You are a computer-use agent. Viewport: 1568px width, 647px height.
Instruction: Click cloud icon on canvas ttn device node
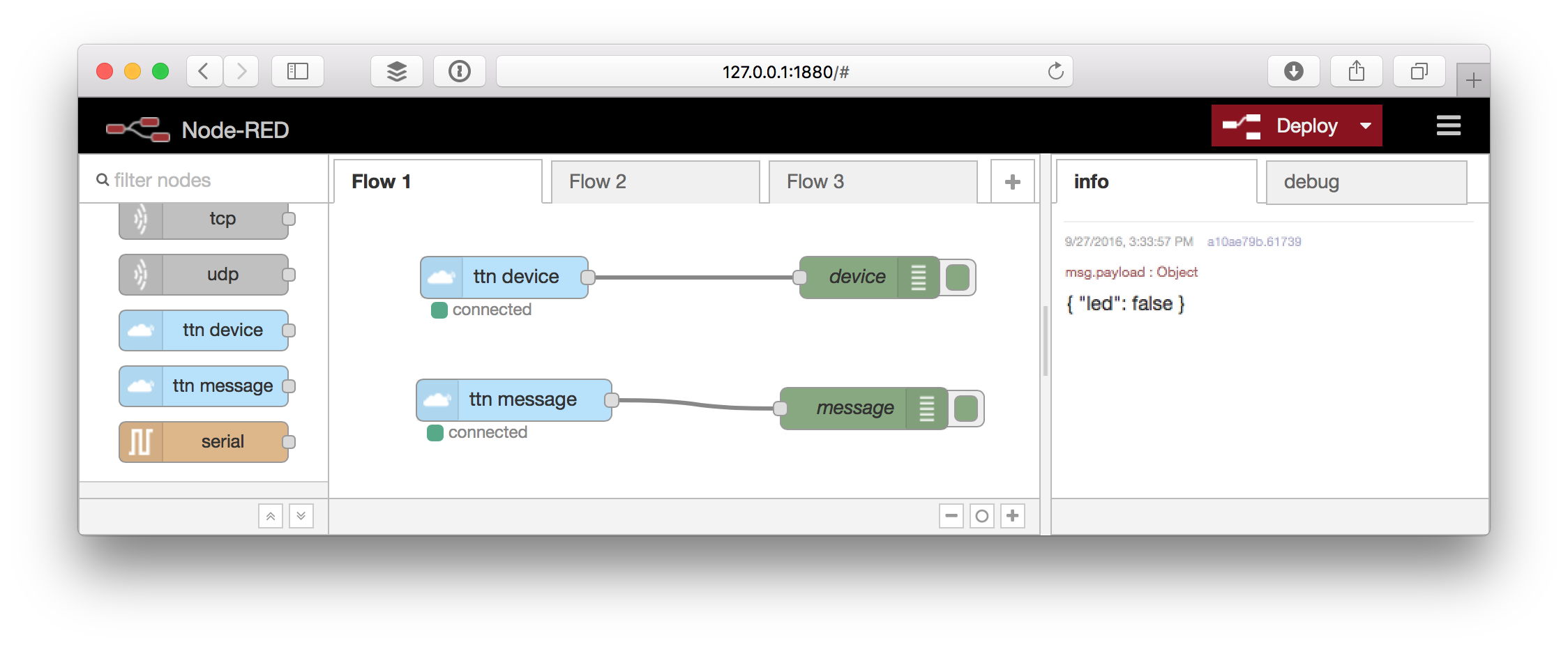[442, 277]
